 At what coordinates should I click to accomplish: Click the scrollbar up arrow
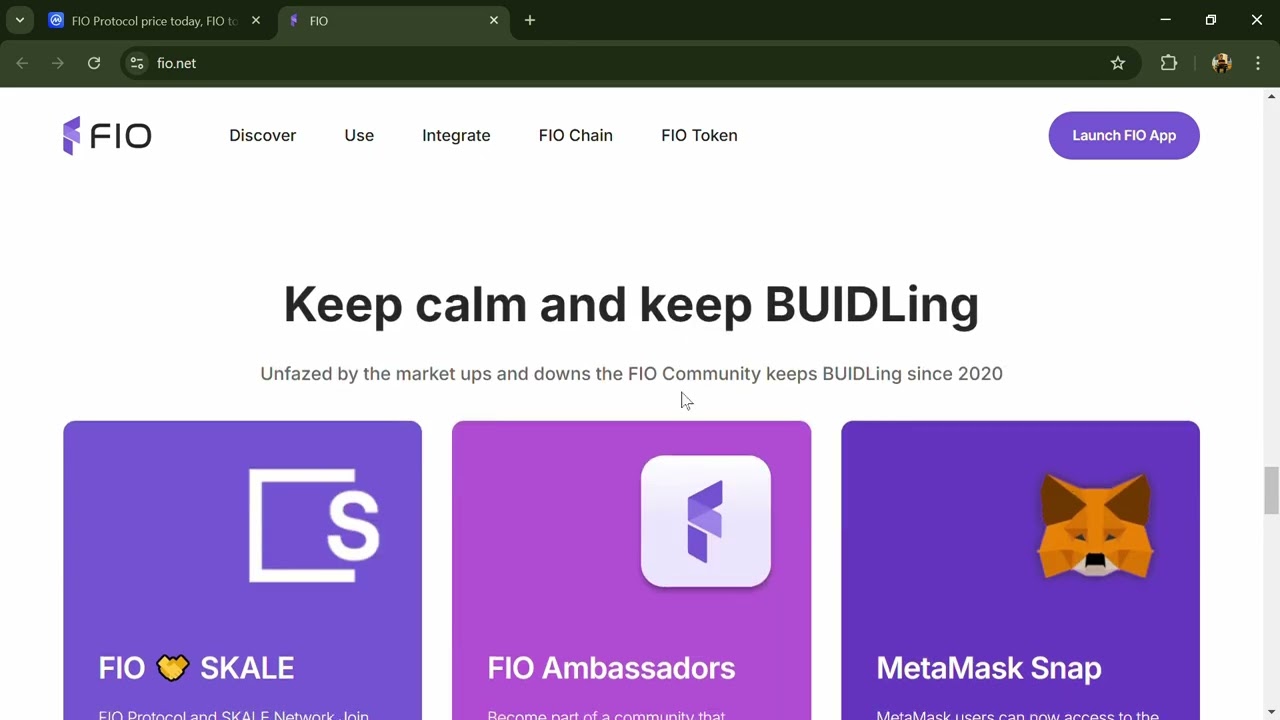pos(1271,96)
